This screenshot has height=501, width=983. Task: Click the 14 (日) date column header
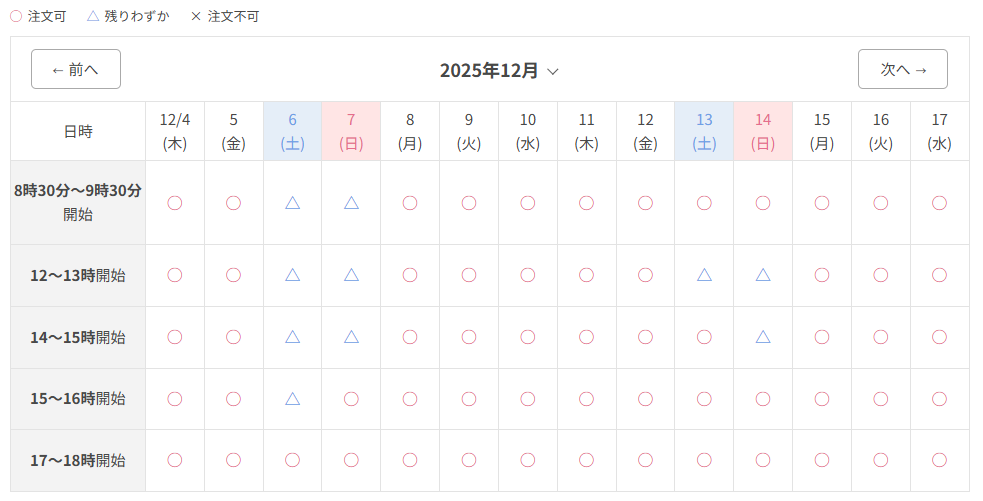pos(763,131)
